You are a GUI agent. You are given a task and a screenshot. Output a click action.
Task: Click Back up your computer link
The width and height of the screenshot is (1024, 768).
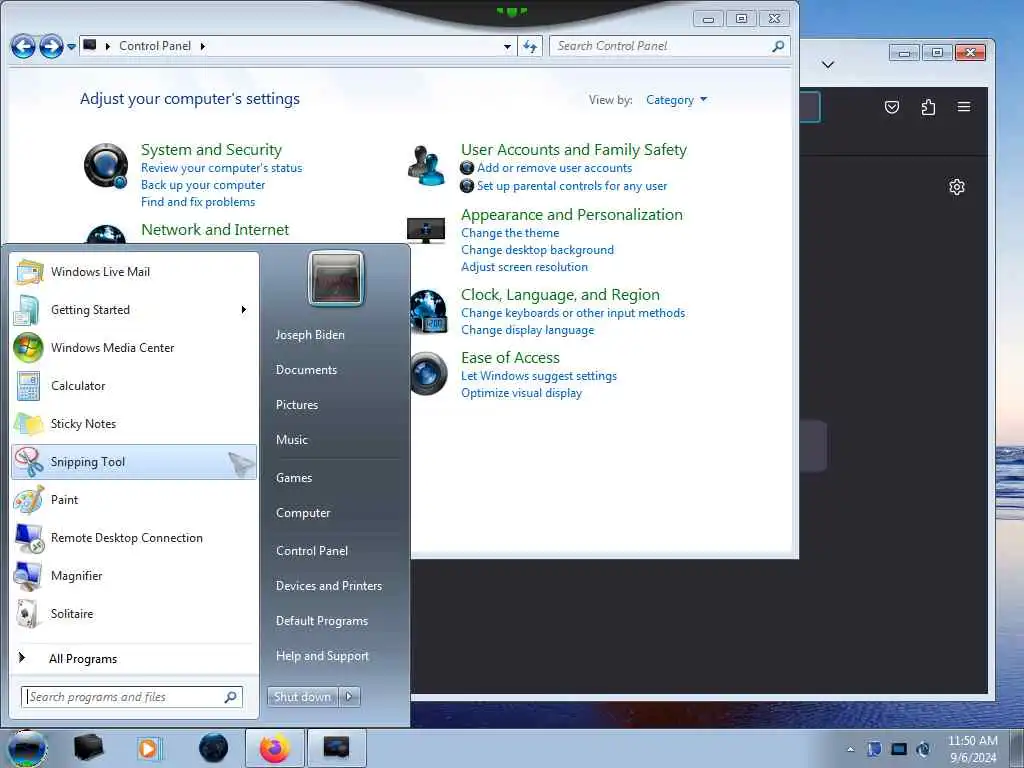[203, 185]
